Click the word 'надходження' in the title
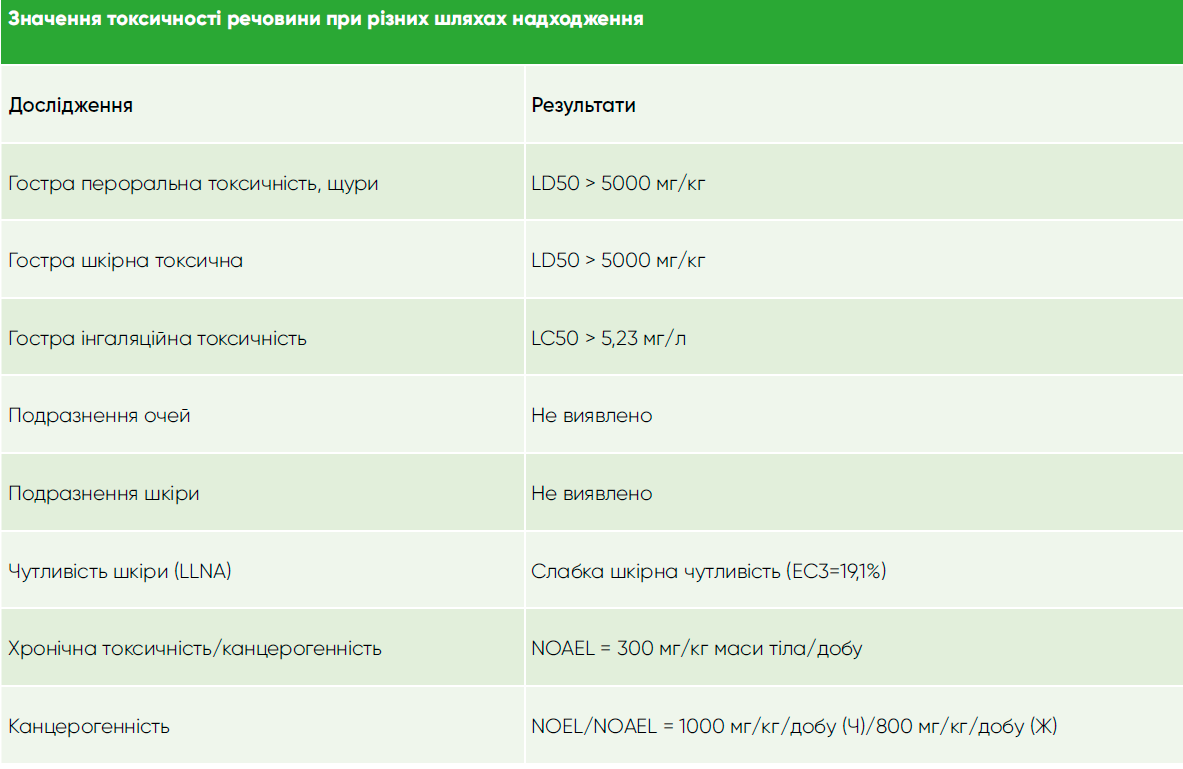Viewport: 1183px width, 769px height. [576, 20]
